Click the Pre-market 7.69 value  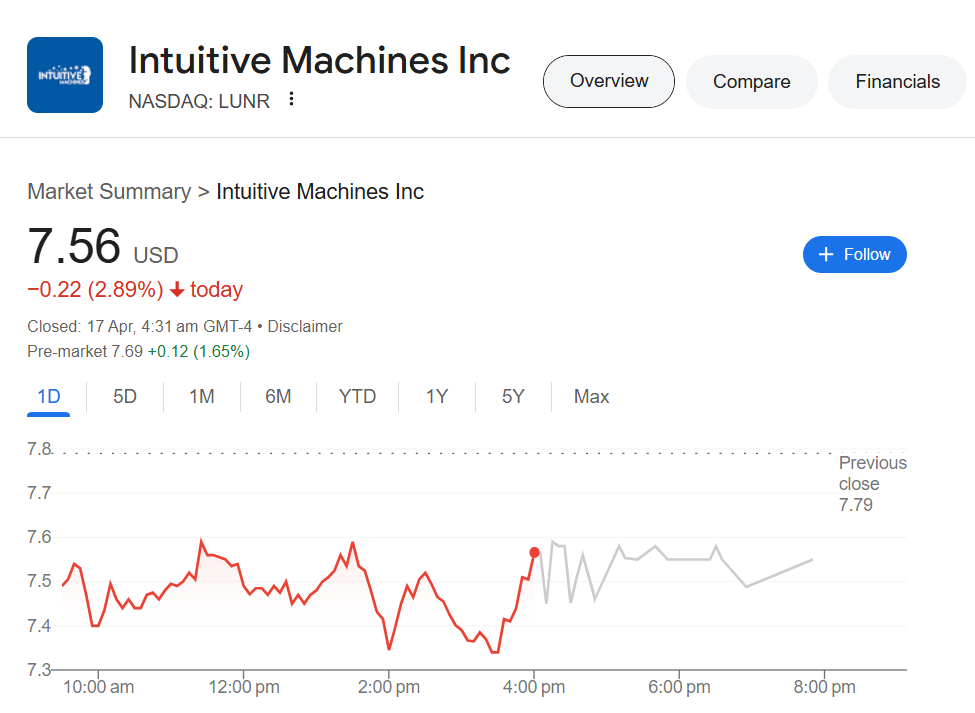(85, 352)
